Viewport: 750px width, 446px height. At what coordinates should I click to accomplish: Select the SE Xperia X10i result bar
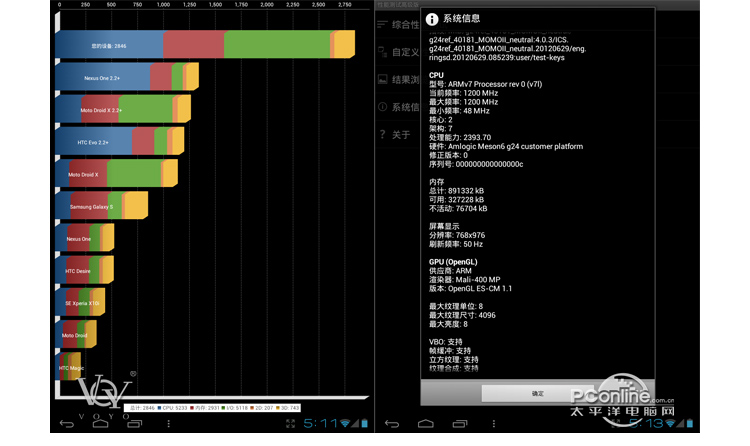[x=80, y=302]
